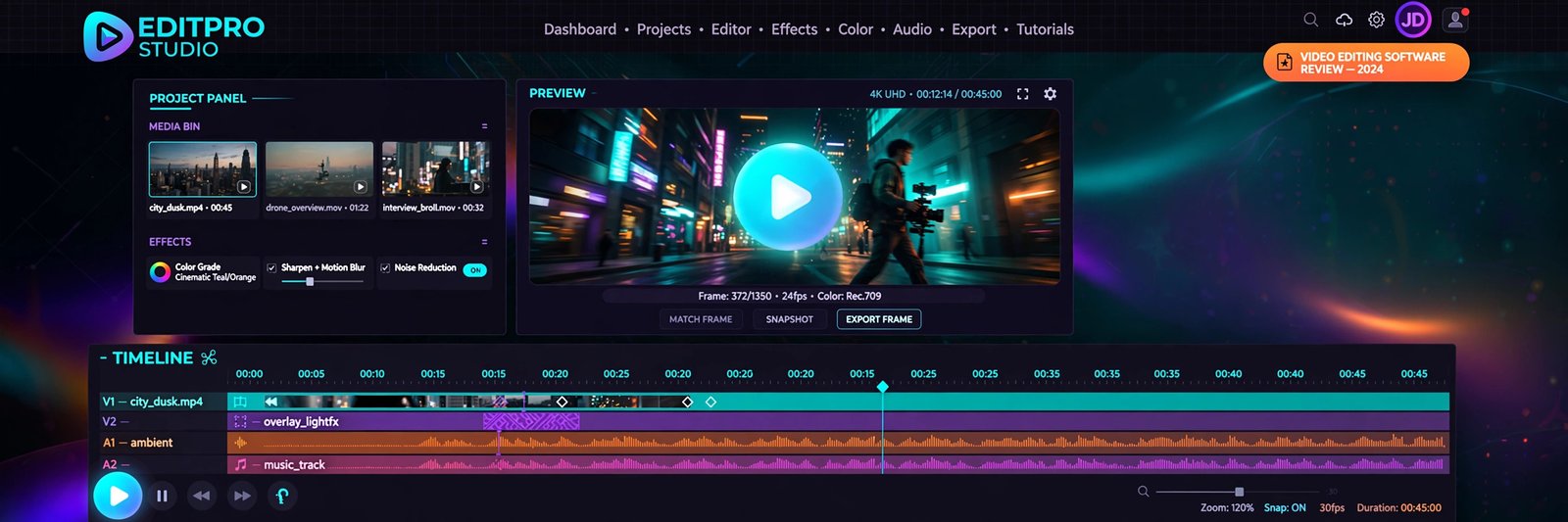Click the A1 ambient waveform icon
The height and width of the screenshot is (522, 1568).
[240, 443]
